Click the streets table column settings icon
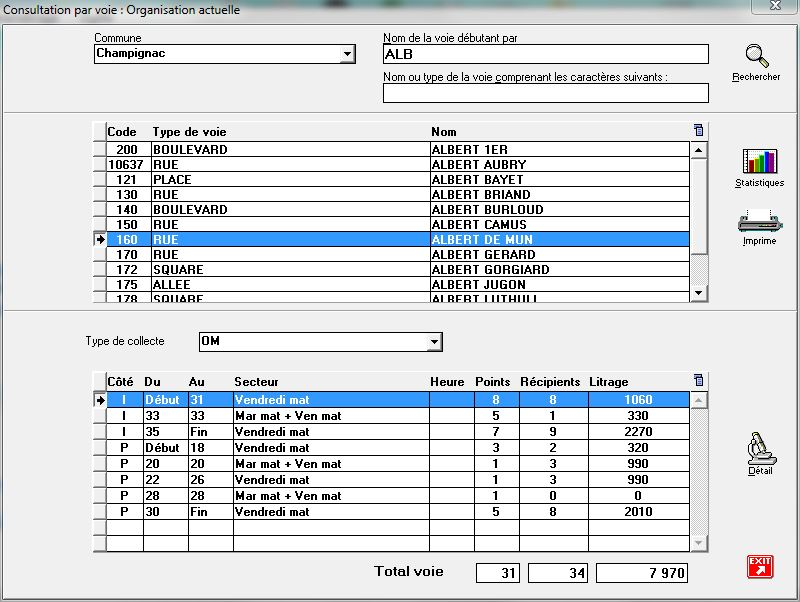 [x=698, y=131]
